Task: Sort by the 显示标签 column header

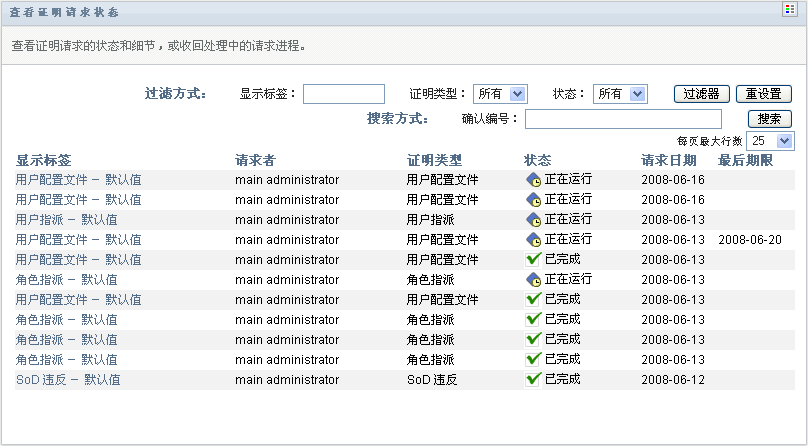Action: pos(44,161)
